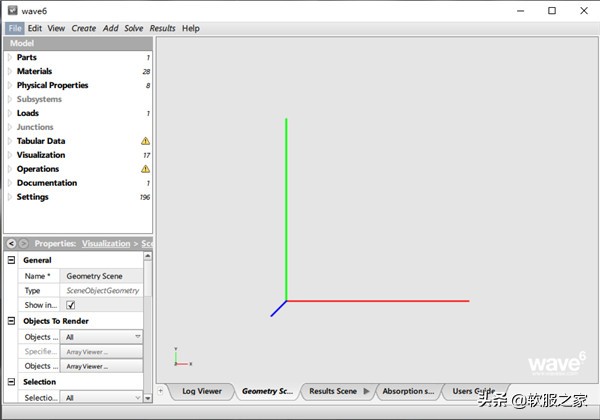Collapse the Objects To Render section

pyautogui.click(x=11, y=321)
